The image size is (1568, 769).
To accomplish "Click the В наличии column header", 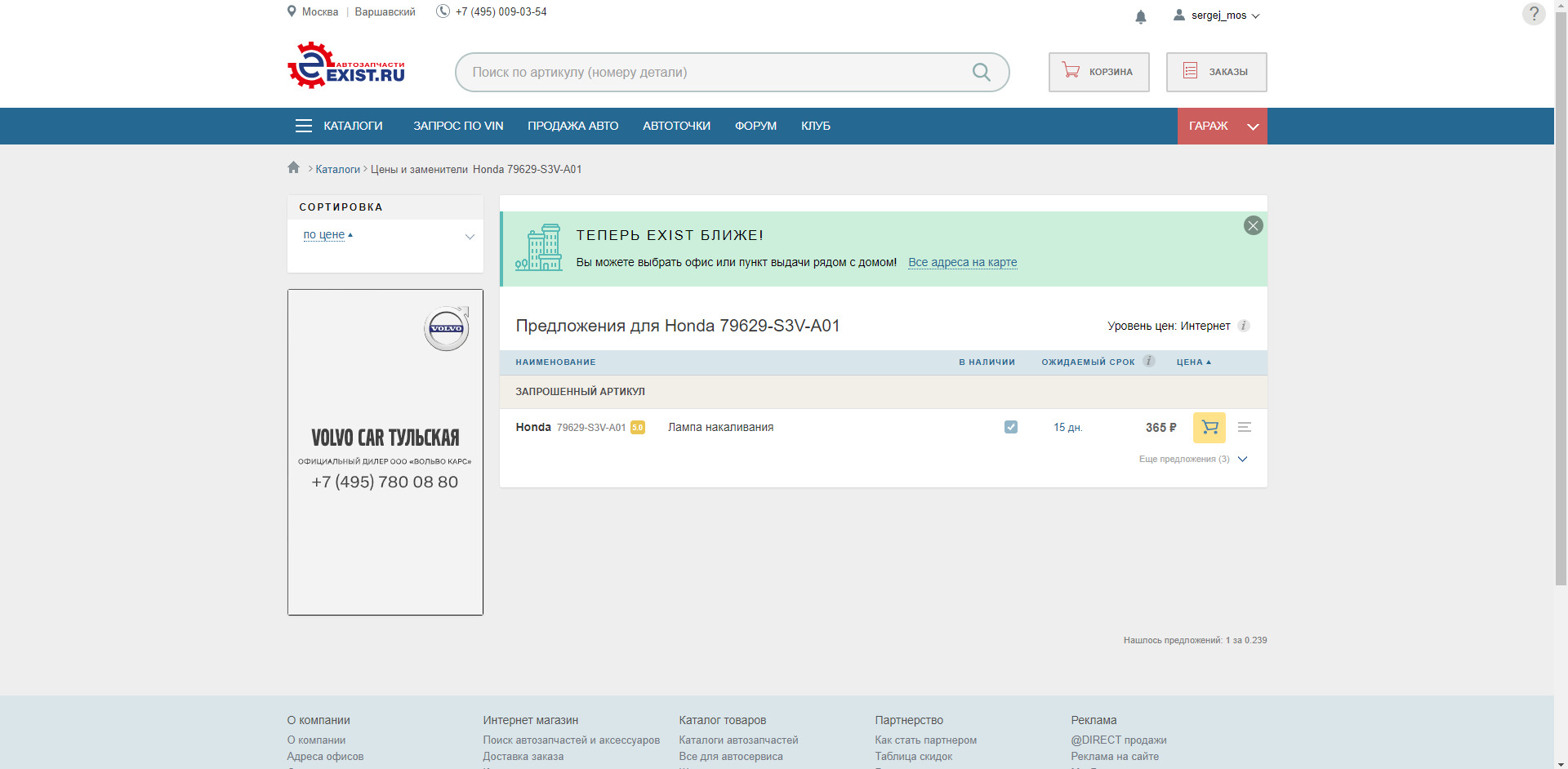I will pyautogui.click(x=987, y=362).
